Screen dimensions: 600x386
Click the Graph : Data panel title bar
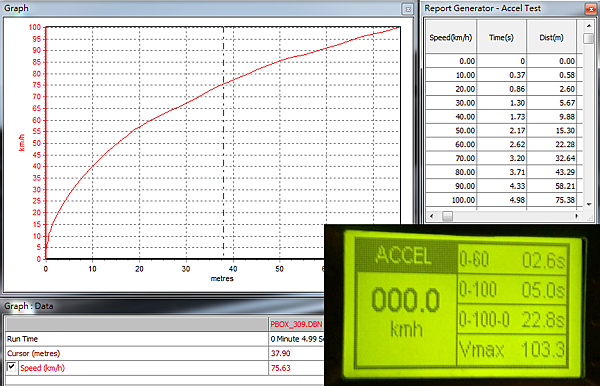tap(162, 306)
